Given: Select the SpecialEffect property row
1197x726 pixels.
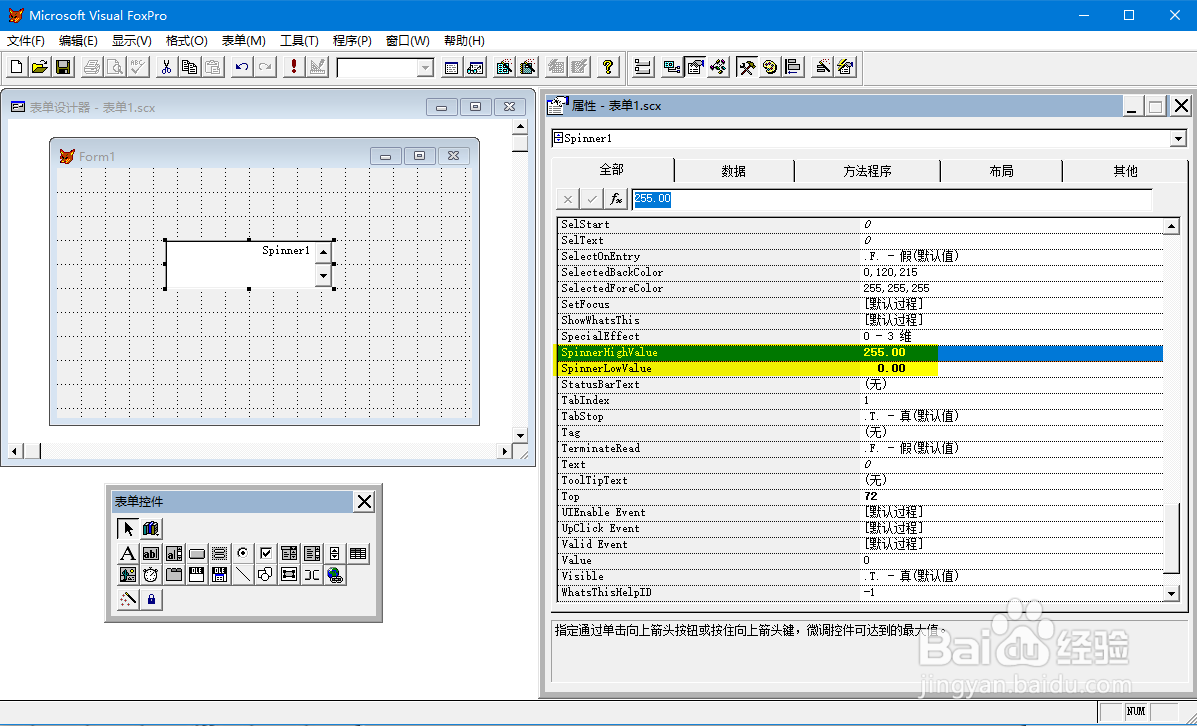Looking at the screenshot, I should point(860,337).
